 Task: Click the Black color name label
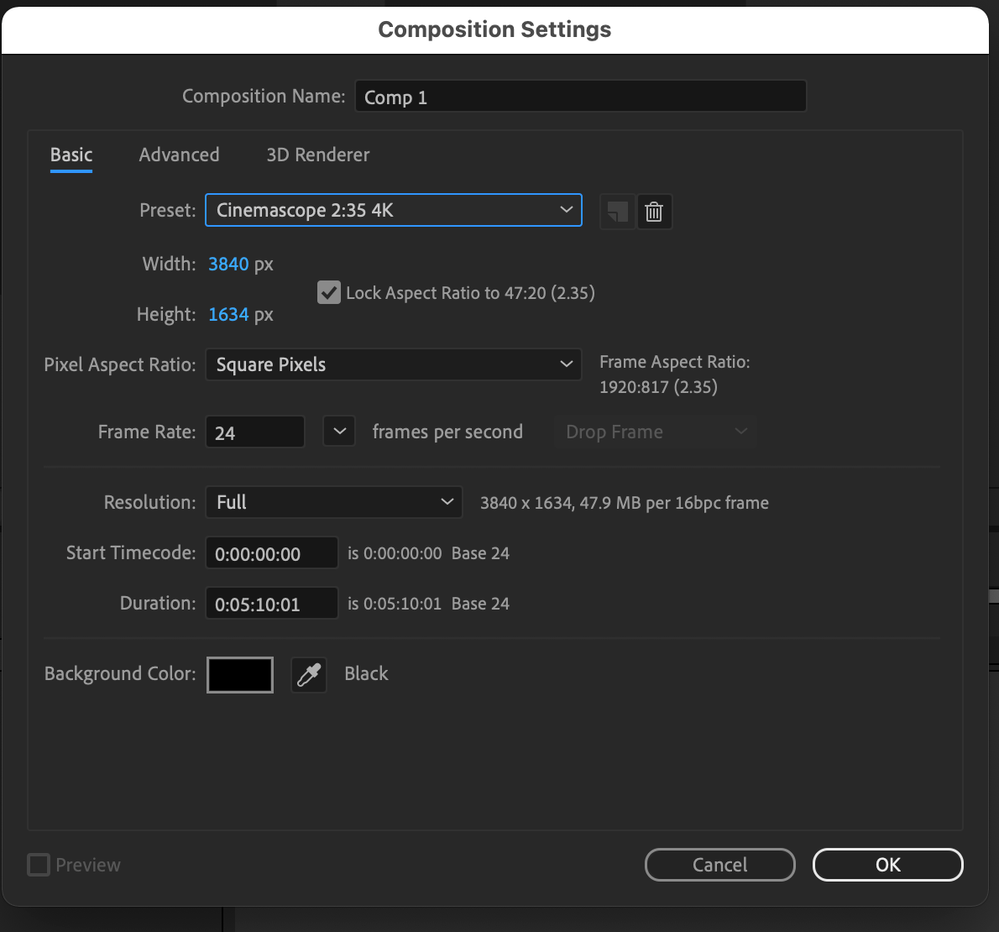click(x=366, y=673)
